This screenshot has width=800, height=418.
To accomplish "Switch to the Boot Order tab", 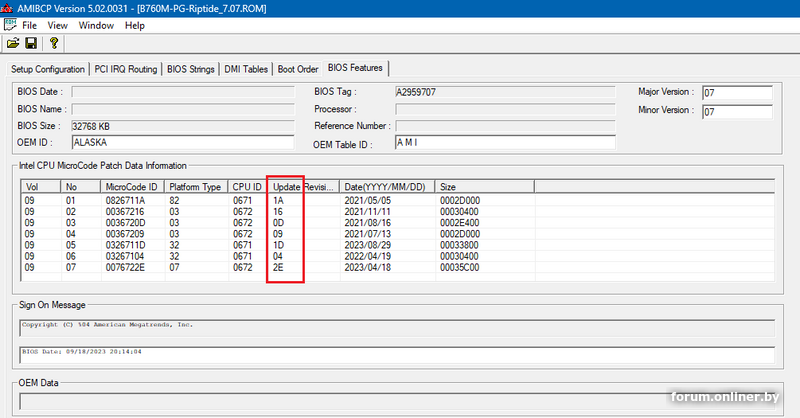I will coord(298,69).
